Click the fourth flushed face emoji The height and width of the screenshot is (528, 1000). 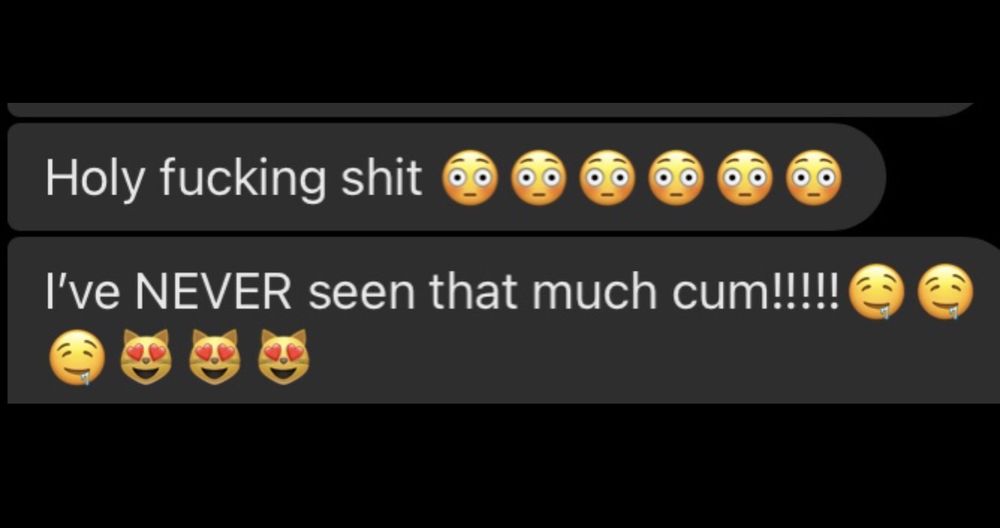pyautogui.click(x=676, y=177)
